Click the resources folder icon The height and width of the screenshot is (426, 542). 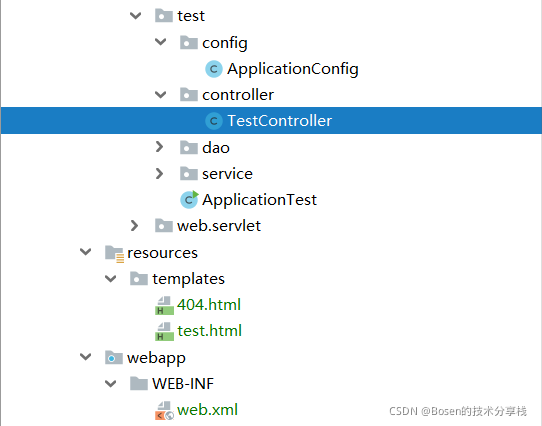(x=114, y=254)
